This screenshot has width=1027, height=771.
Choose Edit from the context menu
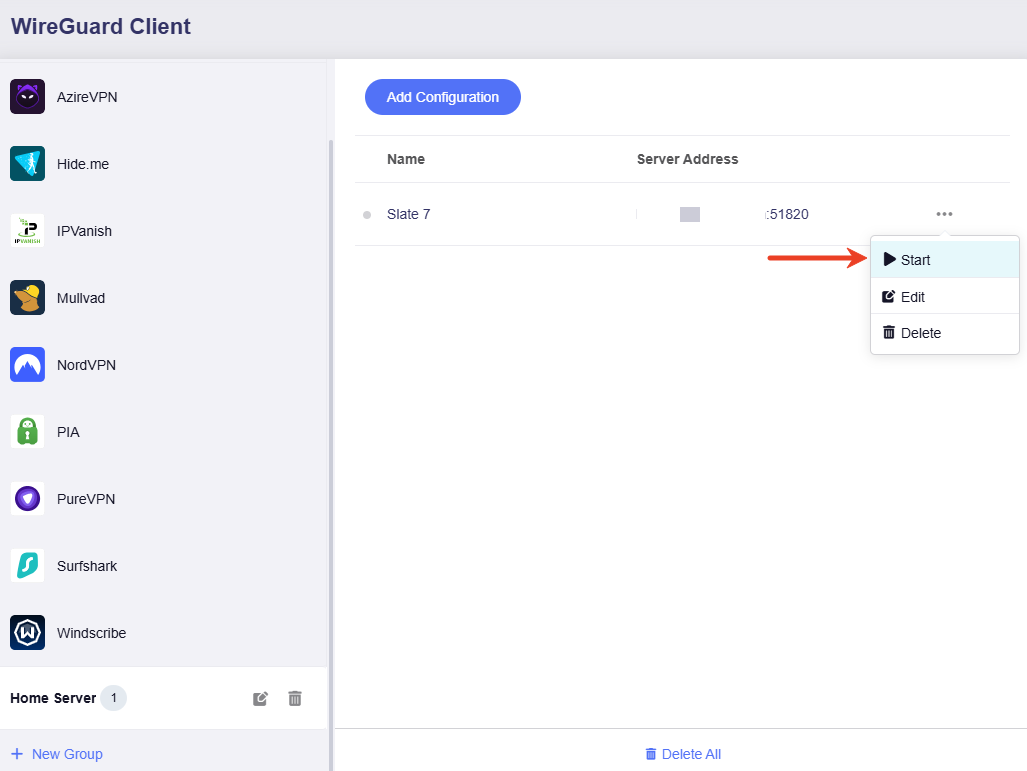(x=910, y=296)
